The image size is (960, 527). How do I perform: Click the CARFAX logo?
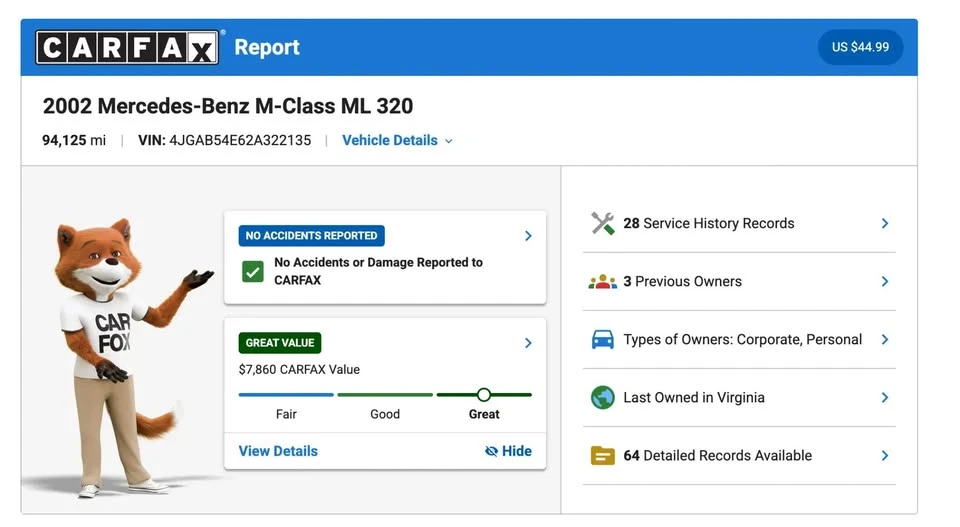127,47
